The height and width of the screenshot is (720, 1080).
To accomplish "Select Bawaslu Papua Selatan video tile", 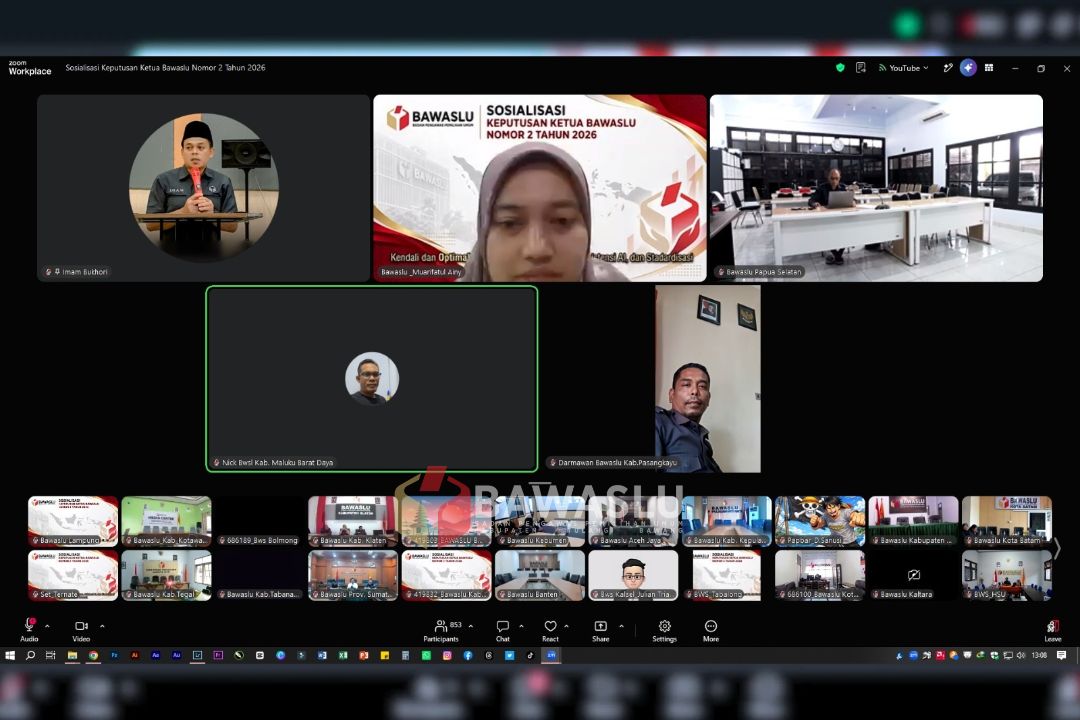I will pos(876,187).
